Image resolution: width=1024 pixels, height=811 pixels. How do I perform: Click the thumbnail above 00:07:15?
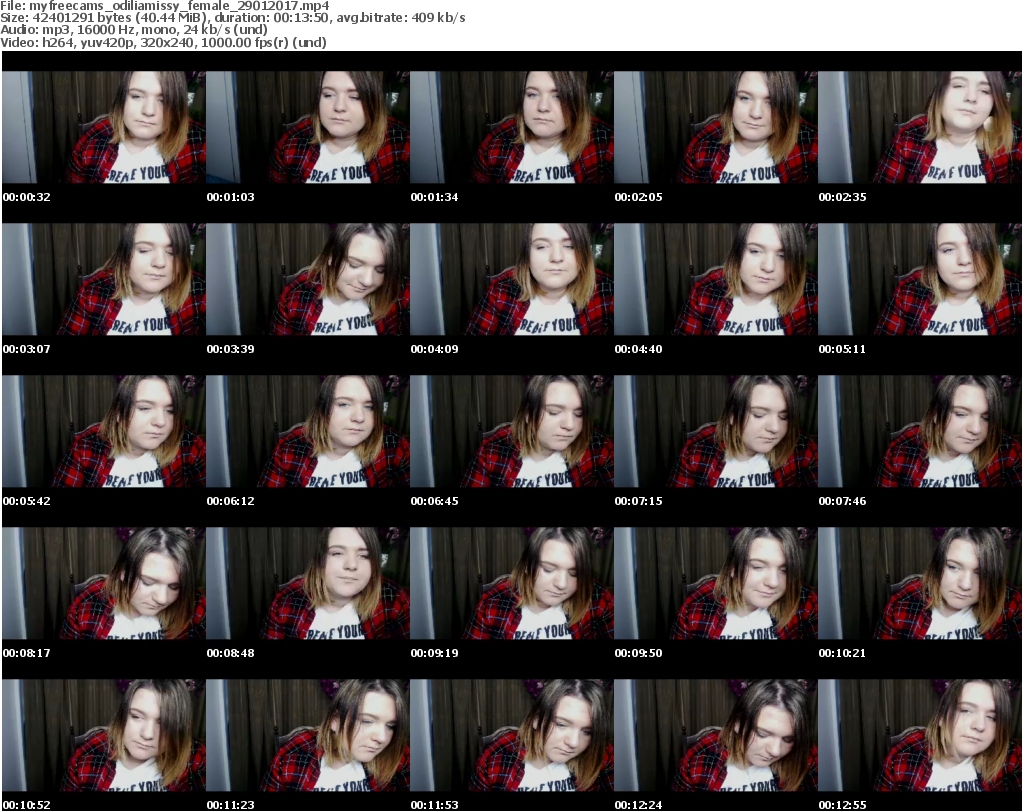tap(715, 431)
